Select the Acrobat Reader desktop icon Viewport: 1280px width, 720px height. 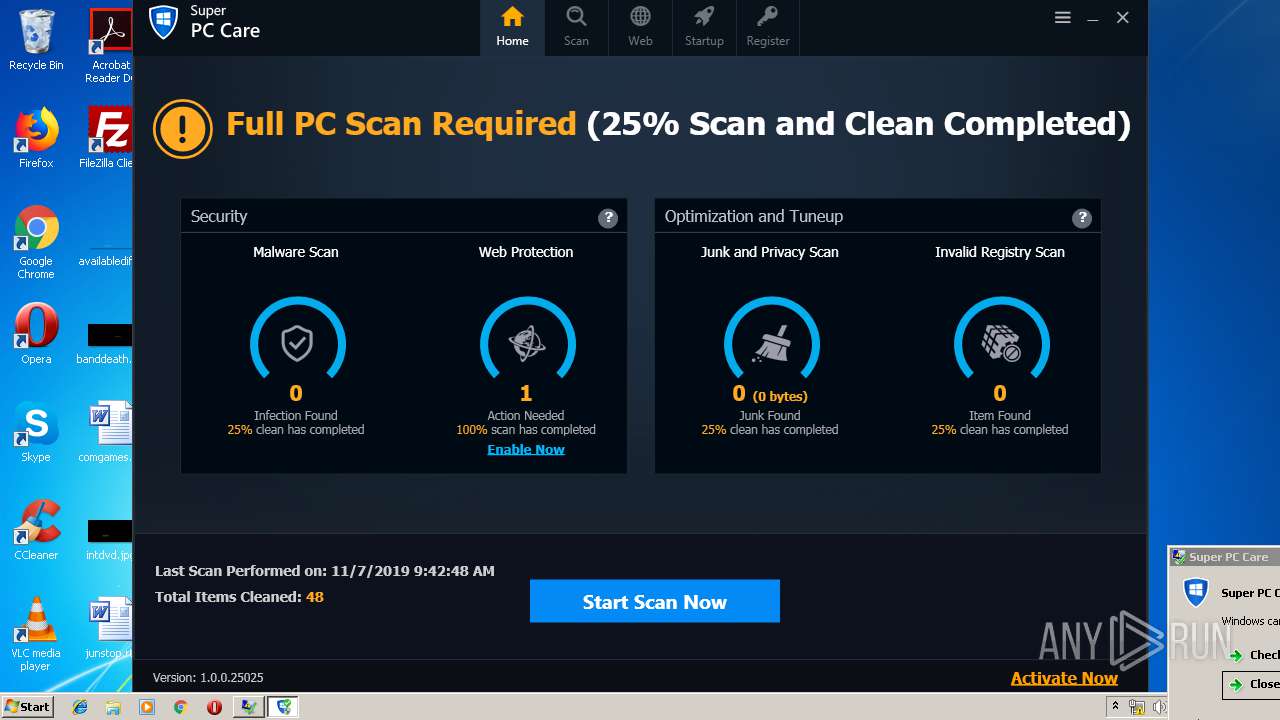(111, 46)
